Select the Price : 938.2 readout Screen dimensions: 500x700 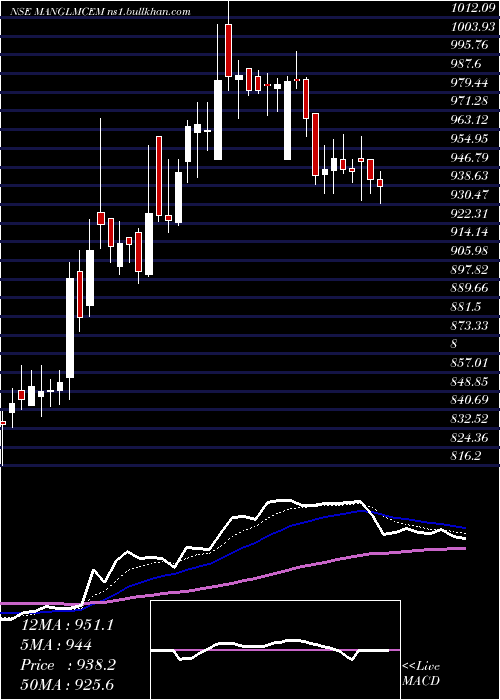pos(68,665)
